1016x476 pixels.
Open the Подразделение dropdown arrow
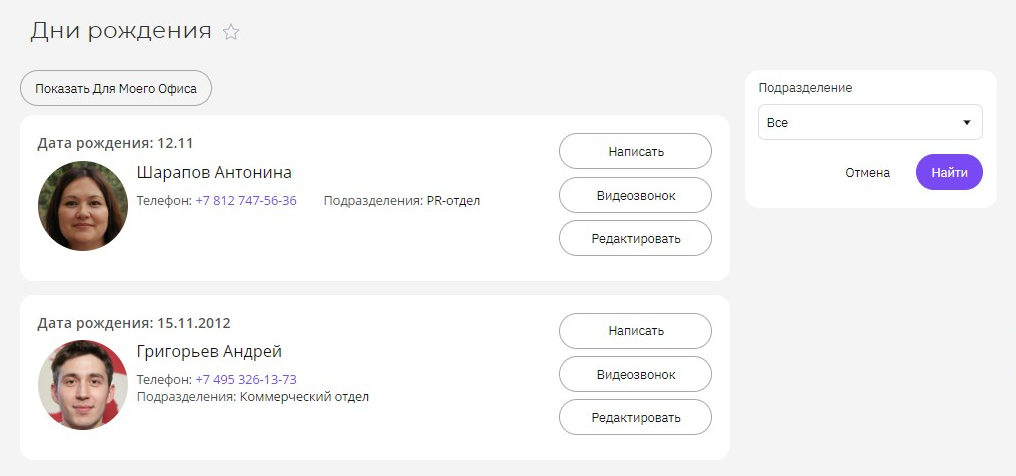pos(967,122)
